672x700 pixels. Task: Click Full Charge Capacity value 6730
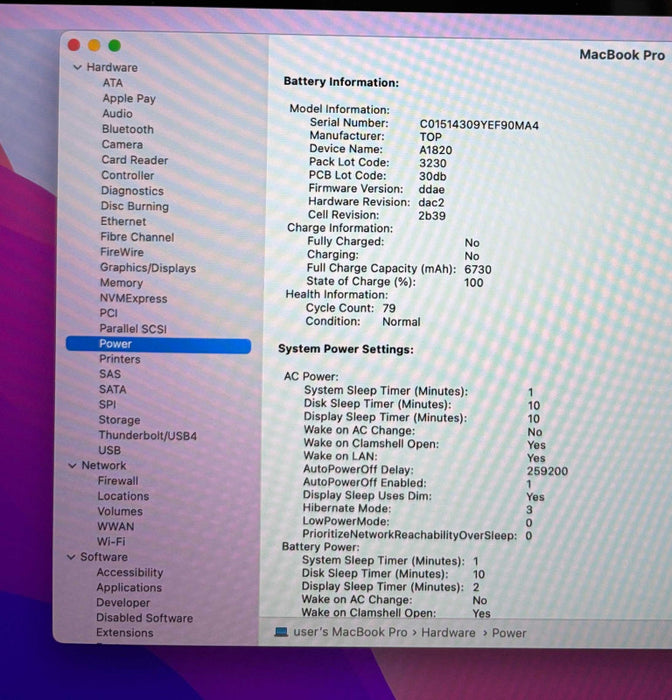click(x=478, y=270)
